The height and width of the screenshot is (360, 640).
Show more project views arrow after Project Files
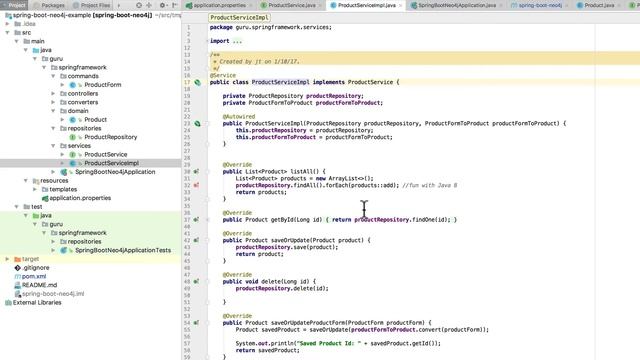[119, 5]
